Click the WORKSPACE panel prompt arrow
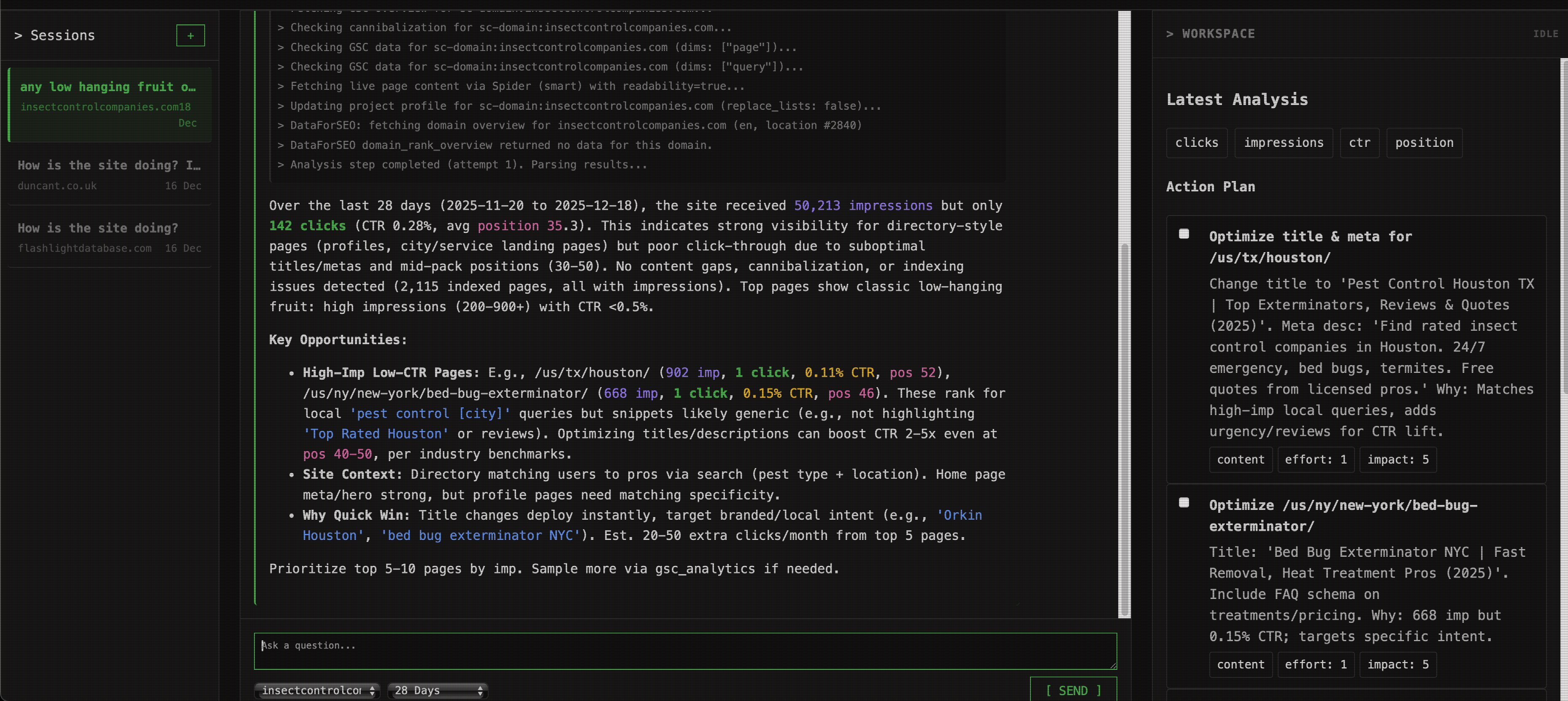1568x701 pixels. [1171, 33]
